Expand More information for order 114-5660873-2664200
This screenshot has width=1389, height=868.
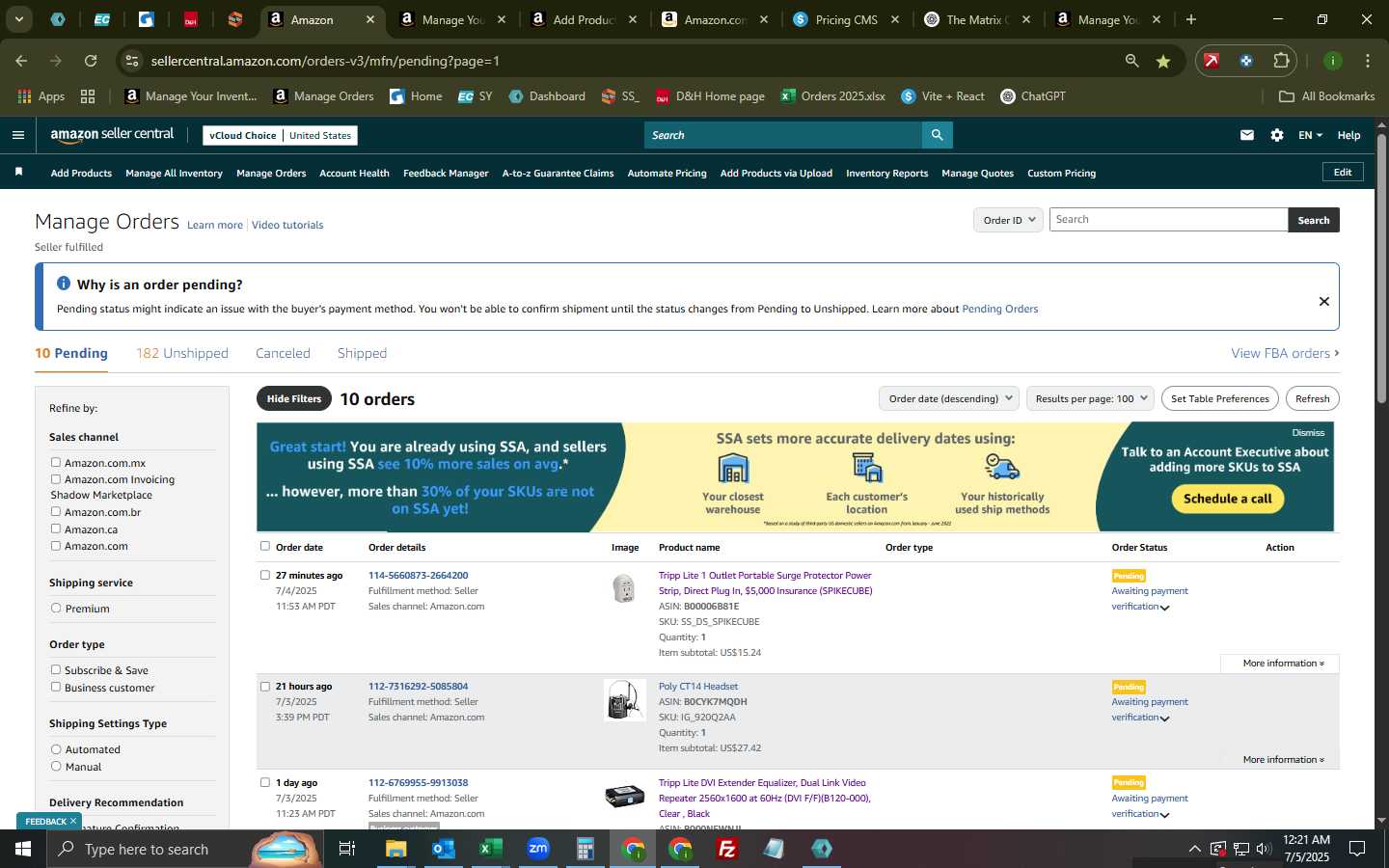[1283, 664]
